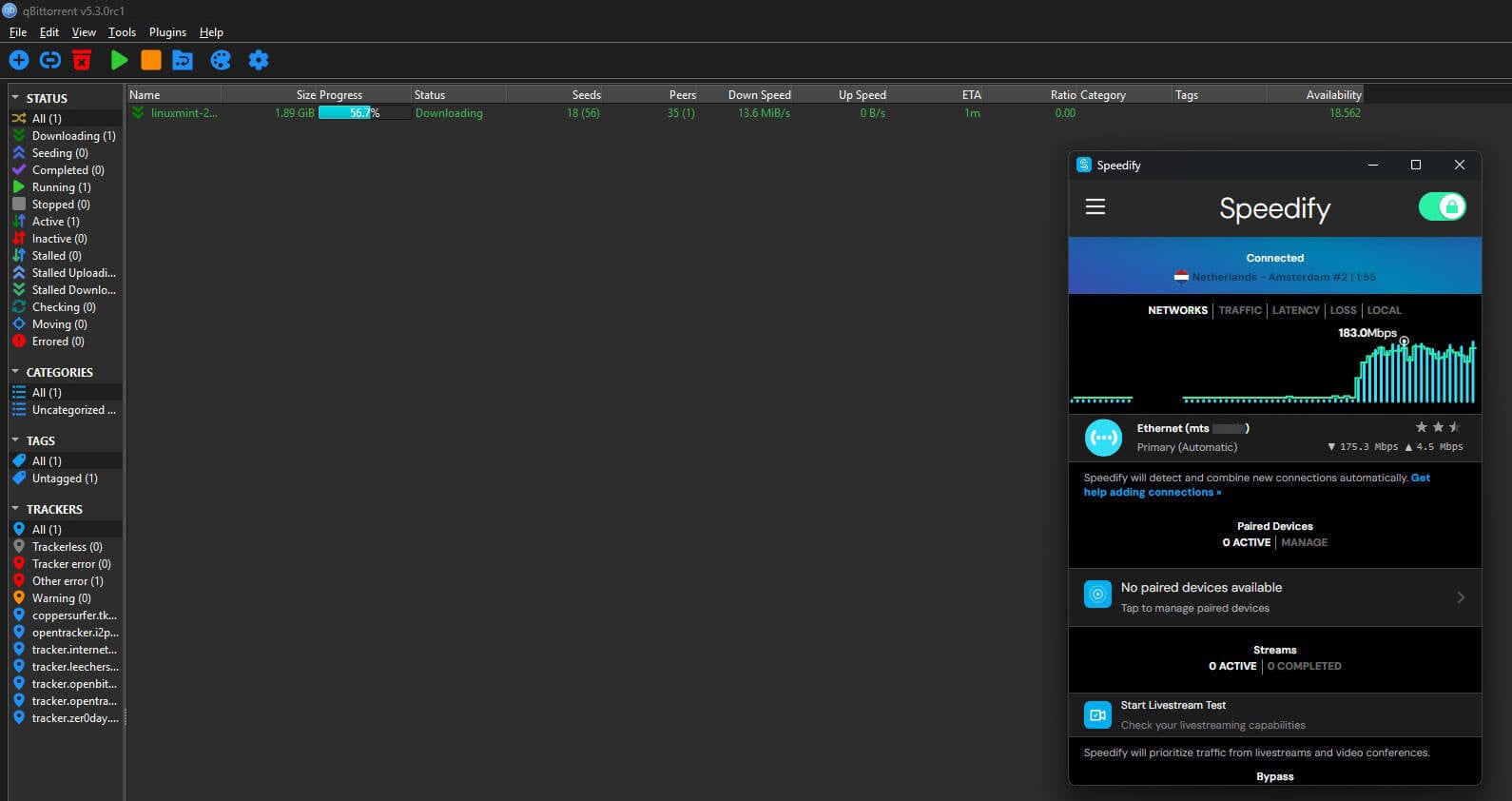The image size is (1512, 801).
Task: Start torrents with the green play icon
Action: [119, 60]
